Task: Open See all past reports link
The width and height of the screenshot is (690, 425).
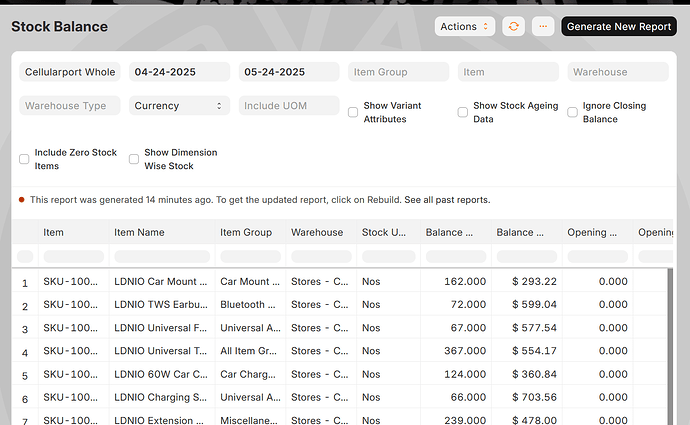Action: point(447,200)
